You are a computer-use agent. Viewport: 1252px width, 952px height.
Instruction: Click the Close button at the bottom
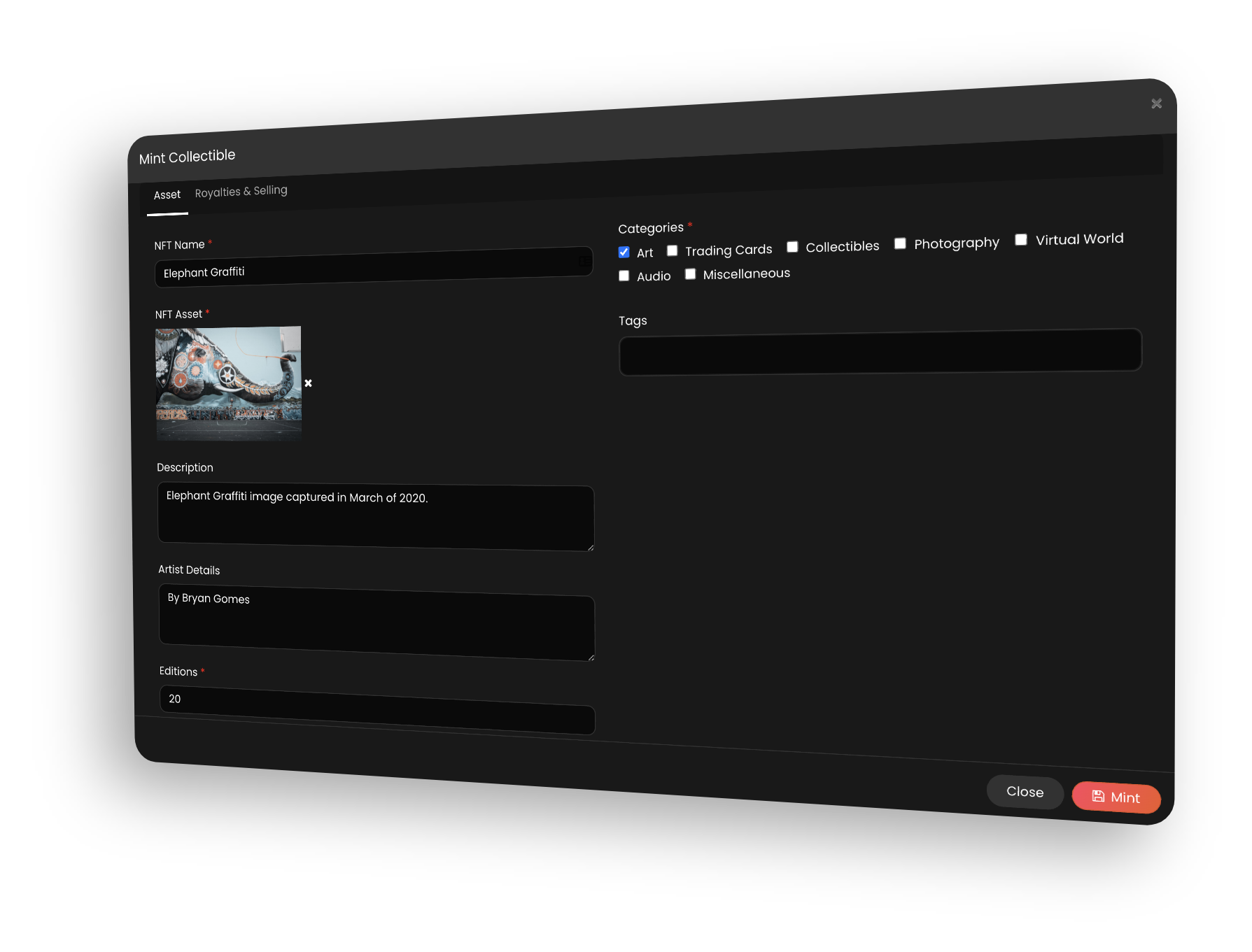[x=1025, y=792]
